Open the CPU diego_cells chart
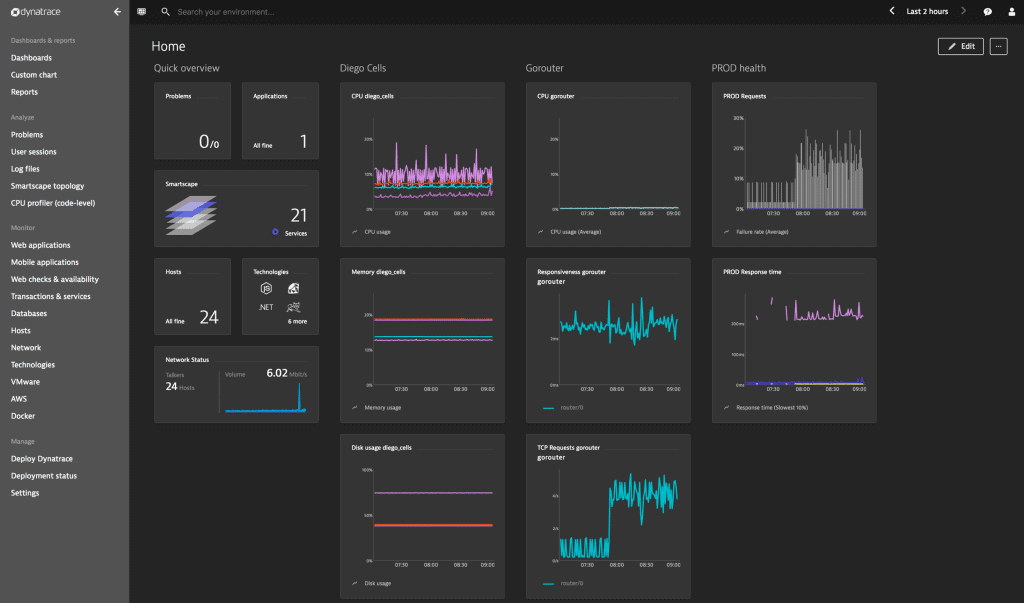Screen dimensions: 1024x603 point(422,165)
